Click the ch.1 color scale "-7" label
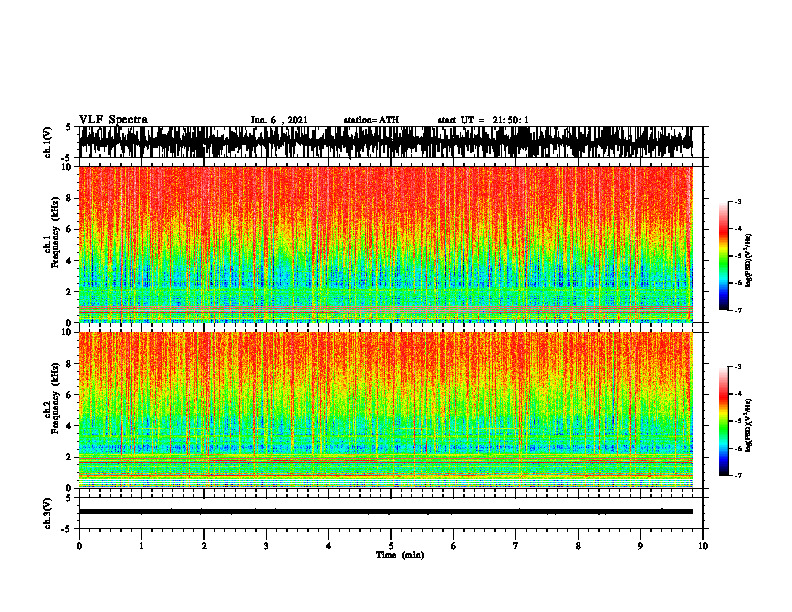Screen dimensions: 792x612 point(738,310)
